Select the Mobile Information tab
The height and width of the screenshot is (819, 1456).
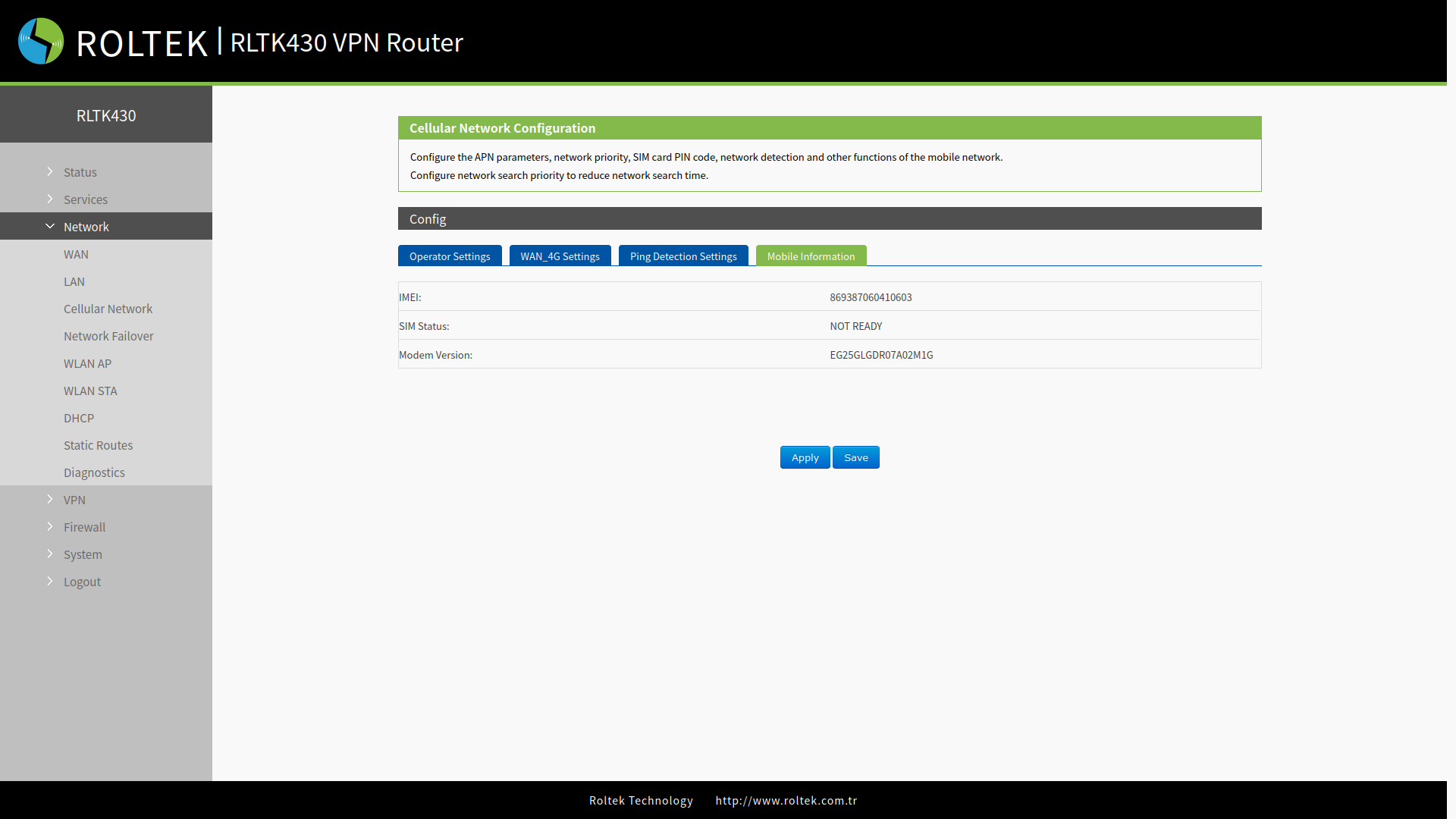[811, 256]
